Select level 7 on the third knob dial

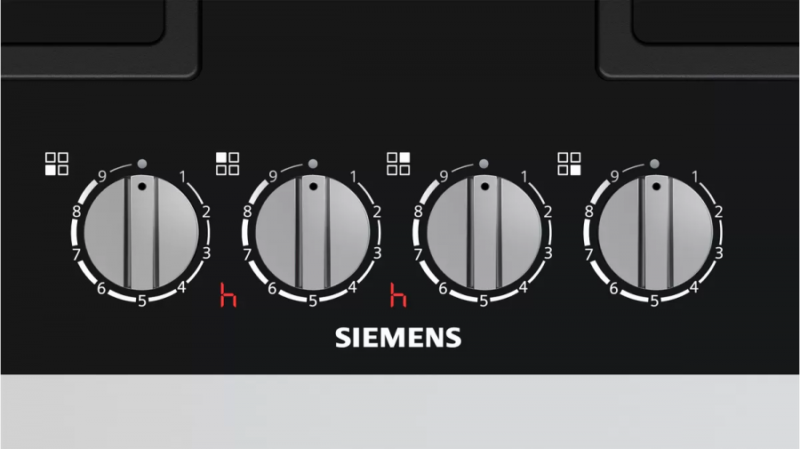click(418, 254)
